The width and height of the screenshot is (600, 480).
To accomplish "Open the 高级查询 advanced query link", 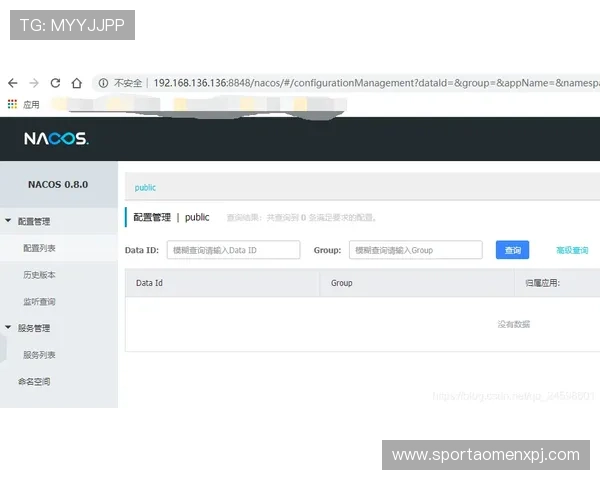I will (572, 250).
